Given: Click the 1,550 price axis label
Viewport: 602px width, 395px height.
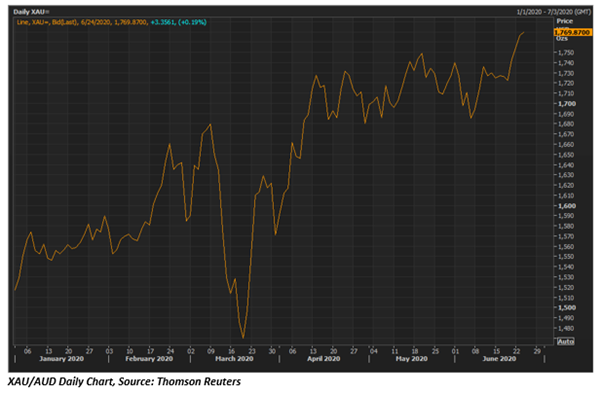Looking at the screenshot, I should (567, 256).
